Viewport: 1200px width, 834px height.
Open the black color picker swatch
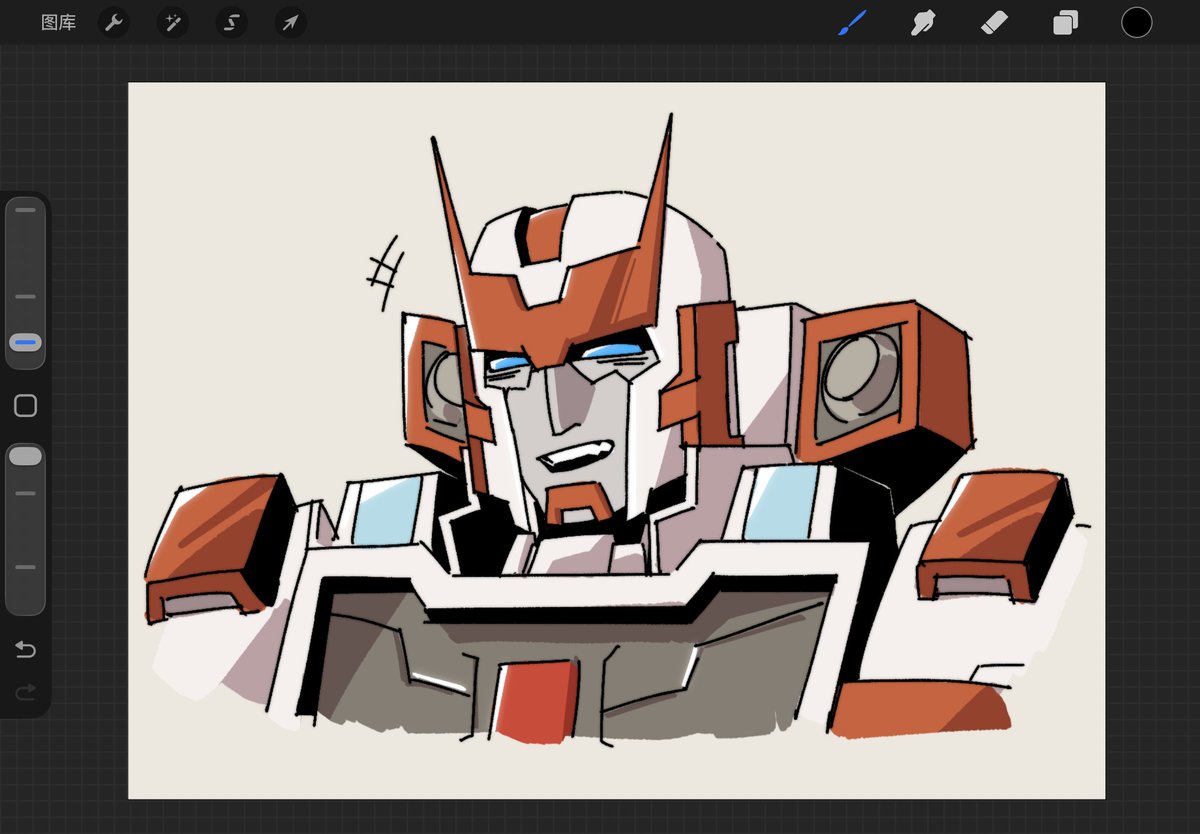[x=1136, y=22]
